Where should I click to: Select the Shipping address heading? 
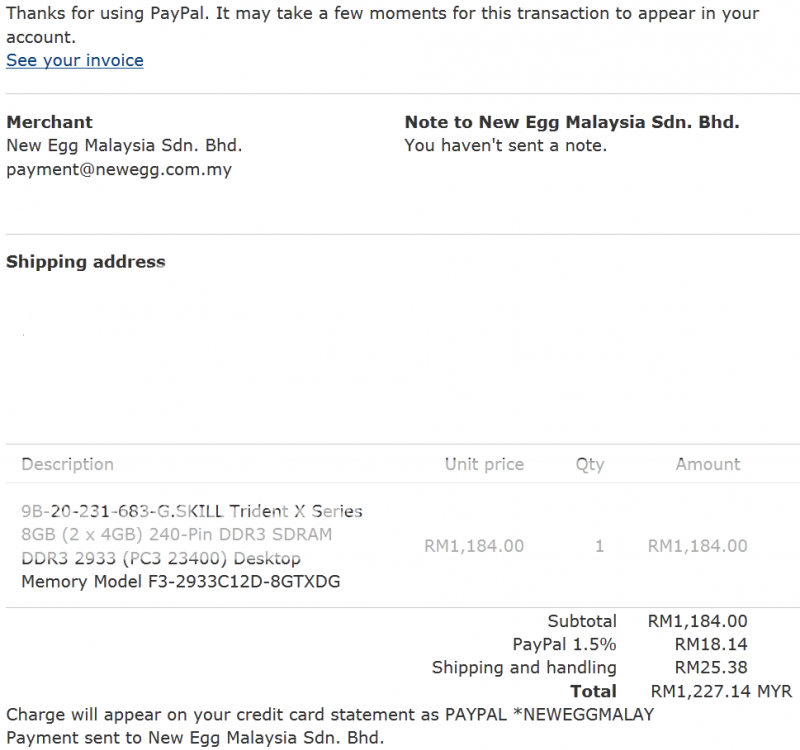pyautogui.click(x=86, y=262)
